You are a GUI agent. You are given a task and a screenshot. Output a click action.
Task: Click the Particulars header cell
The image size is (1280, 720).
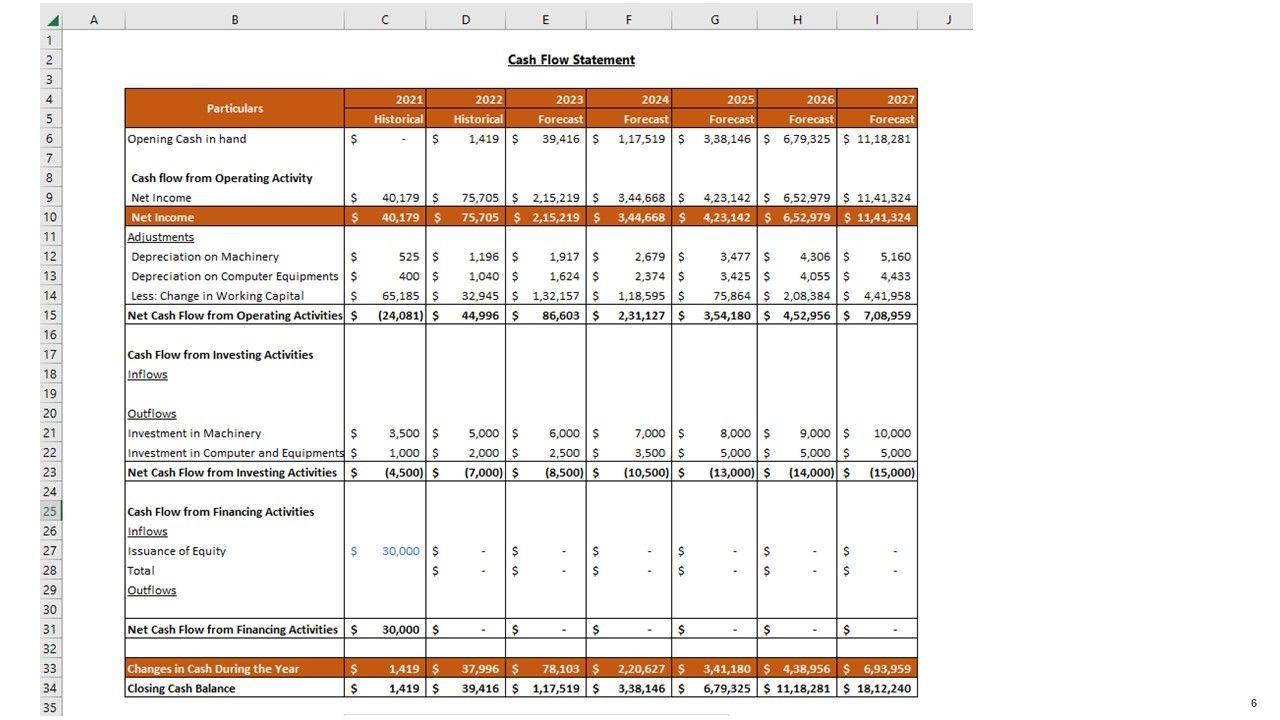coord(235,108)
